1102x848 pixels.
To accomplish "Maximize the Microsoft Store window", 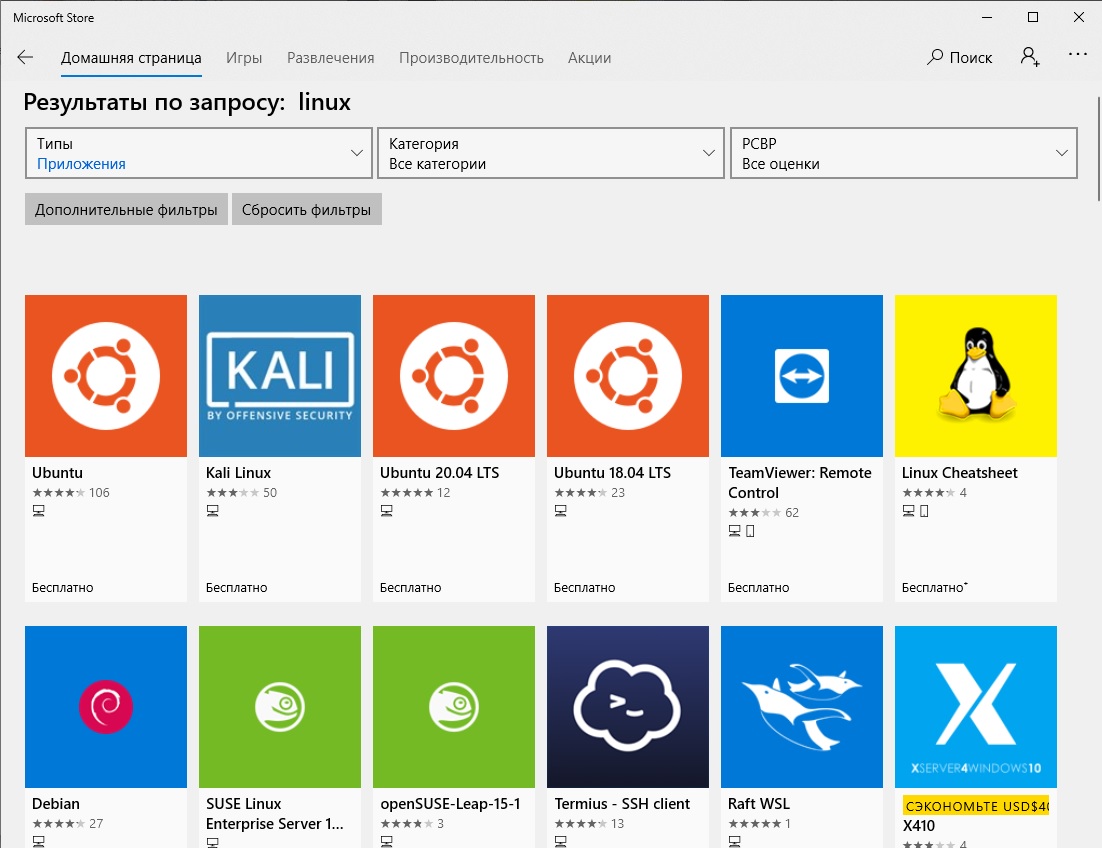I will (x=1033, y=17).
